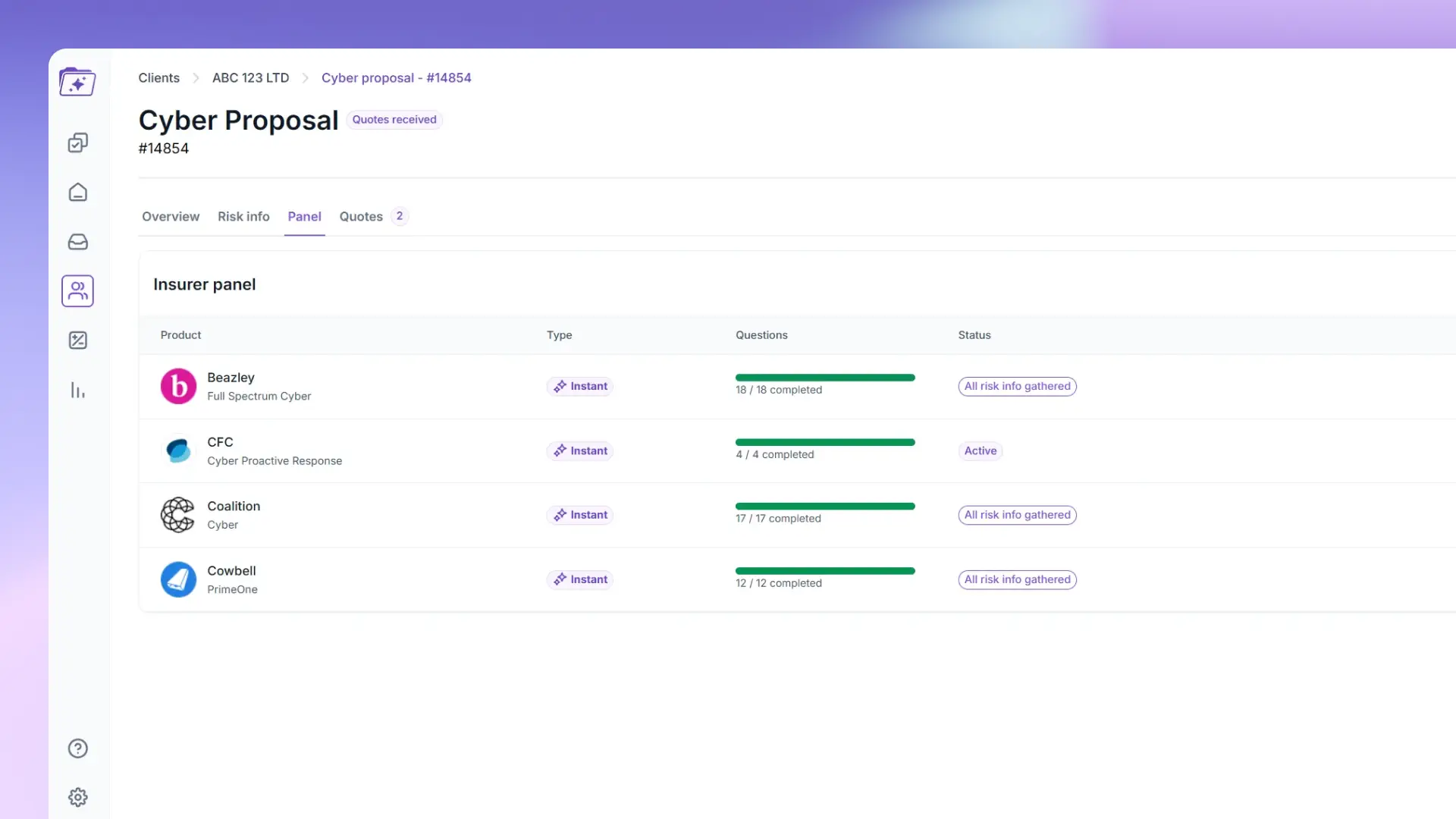The width and height of the screenshot is (1456, 819).
Task: Click Coalition's Instant type badge
Action: 580,515
